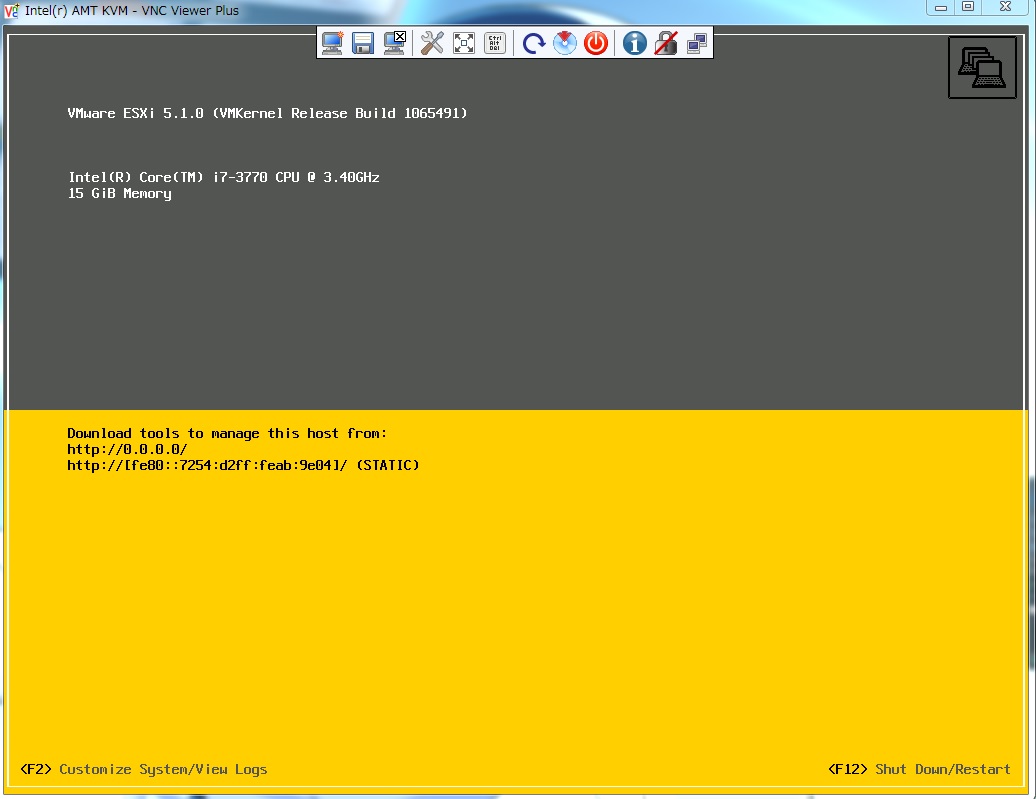The height and width of the screenshot is (799, 1036).
Task: Click the Intel Core i7-3770 CPU text
Action: 224,177
